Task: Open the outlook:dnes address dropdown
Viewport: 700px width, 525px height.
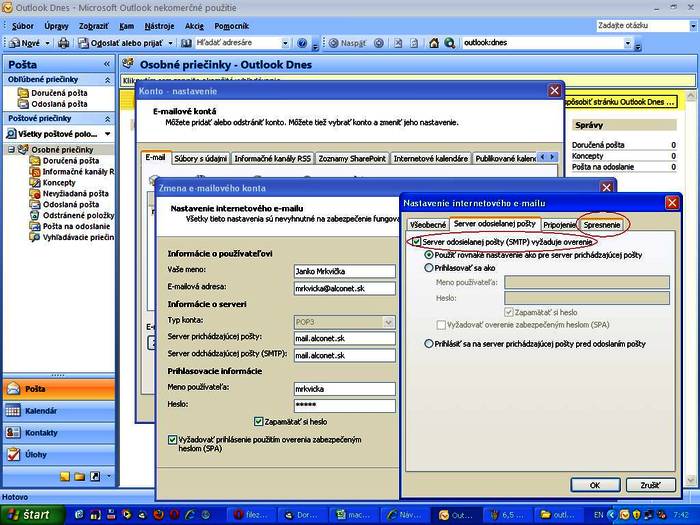Action: pos(627,43)
